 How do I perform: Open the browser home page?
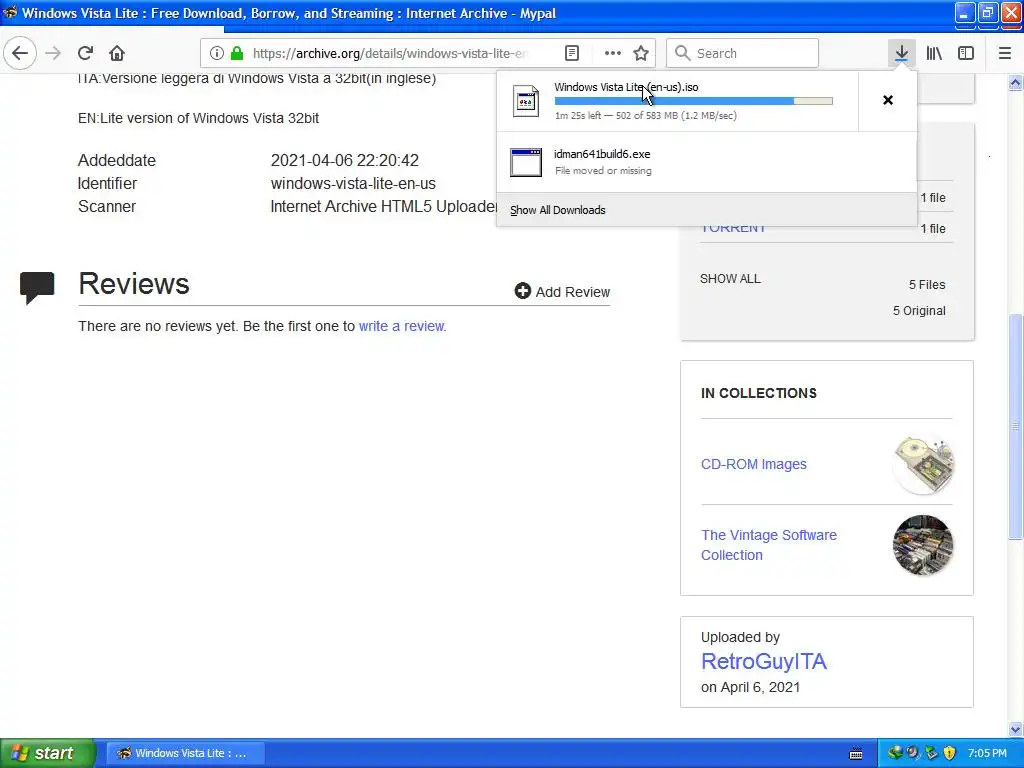(117, 53)
